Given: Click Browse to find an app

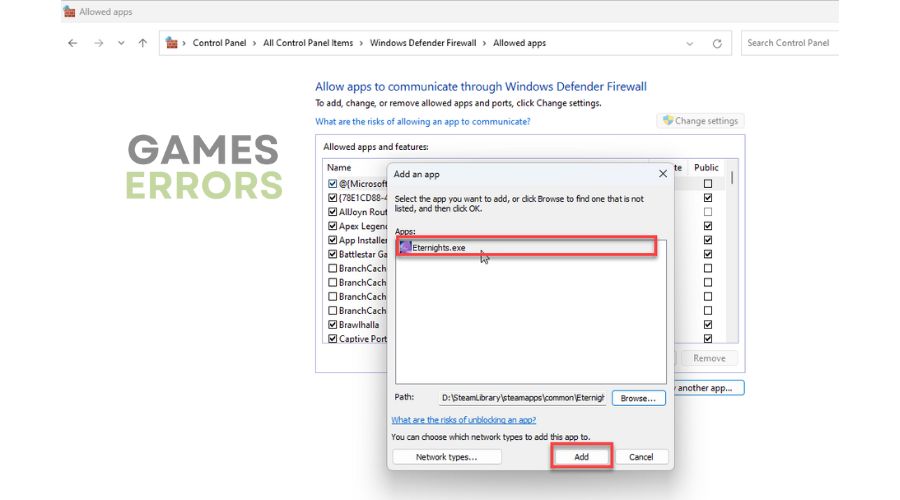Looking at the screenshot, I should tap(638, 398).
